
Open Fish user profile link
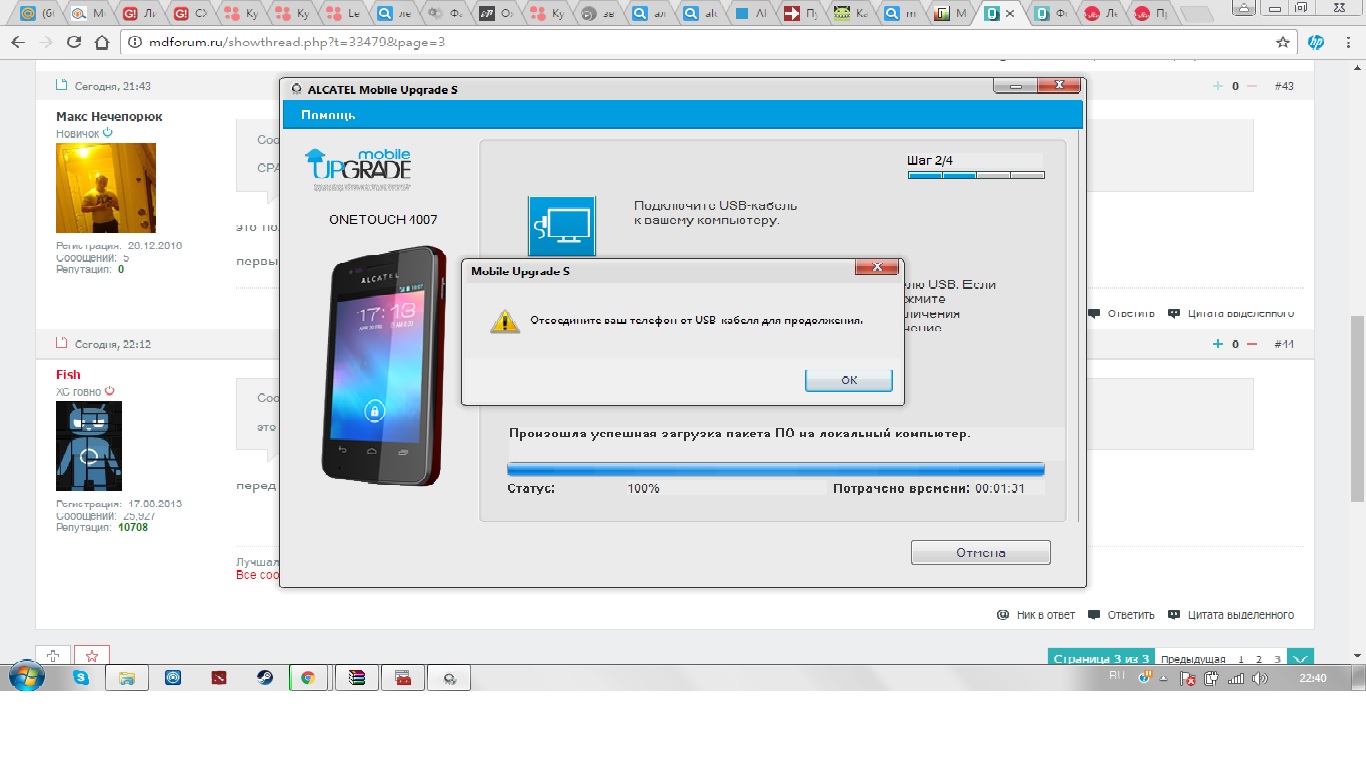(x=68, y=375)
